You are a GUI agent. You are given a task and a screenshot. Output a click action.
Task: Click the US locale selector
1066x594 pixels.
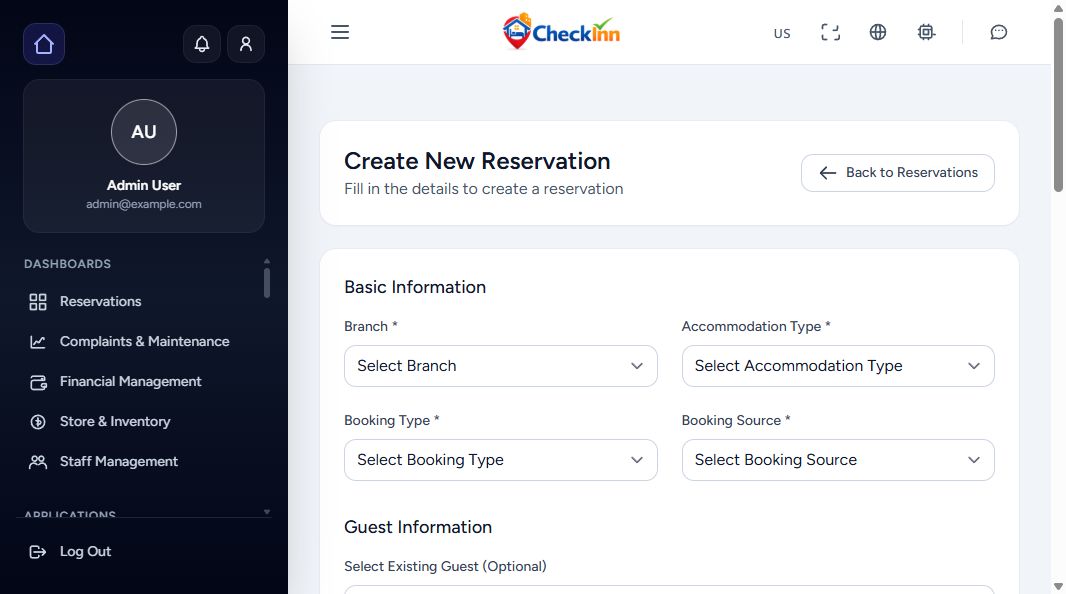(x=782, y=33)
